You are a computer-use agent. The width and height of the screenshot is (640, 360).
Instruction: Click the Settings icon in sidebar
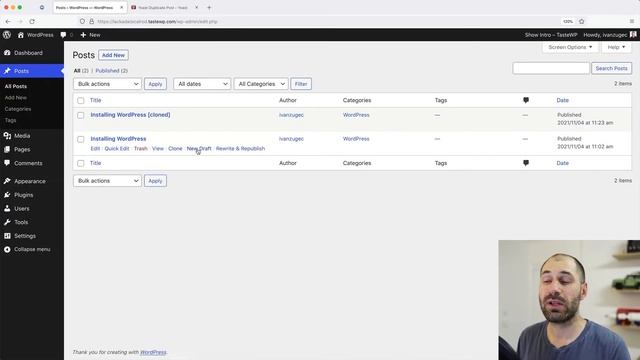(7, 236)
